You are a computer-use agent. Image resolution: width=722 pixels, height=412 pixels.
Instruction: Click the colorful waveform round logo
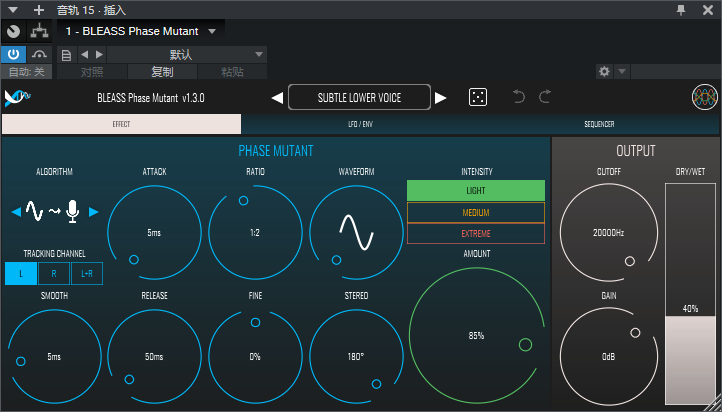pyautogui.click(x=705, y=97)
